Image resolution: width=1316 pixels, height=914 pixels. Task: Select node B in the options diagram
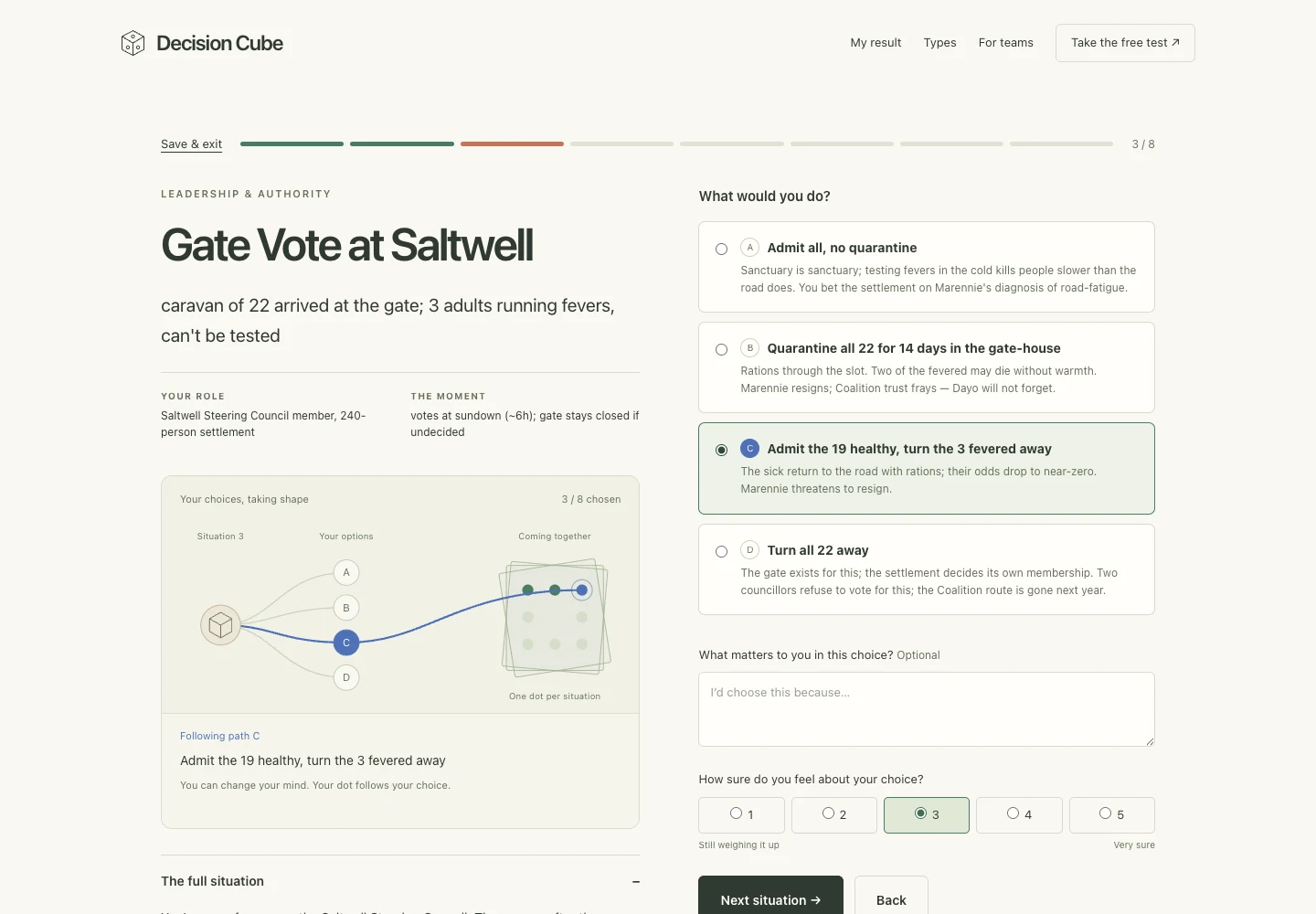tap(346, 608)
